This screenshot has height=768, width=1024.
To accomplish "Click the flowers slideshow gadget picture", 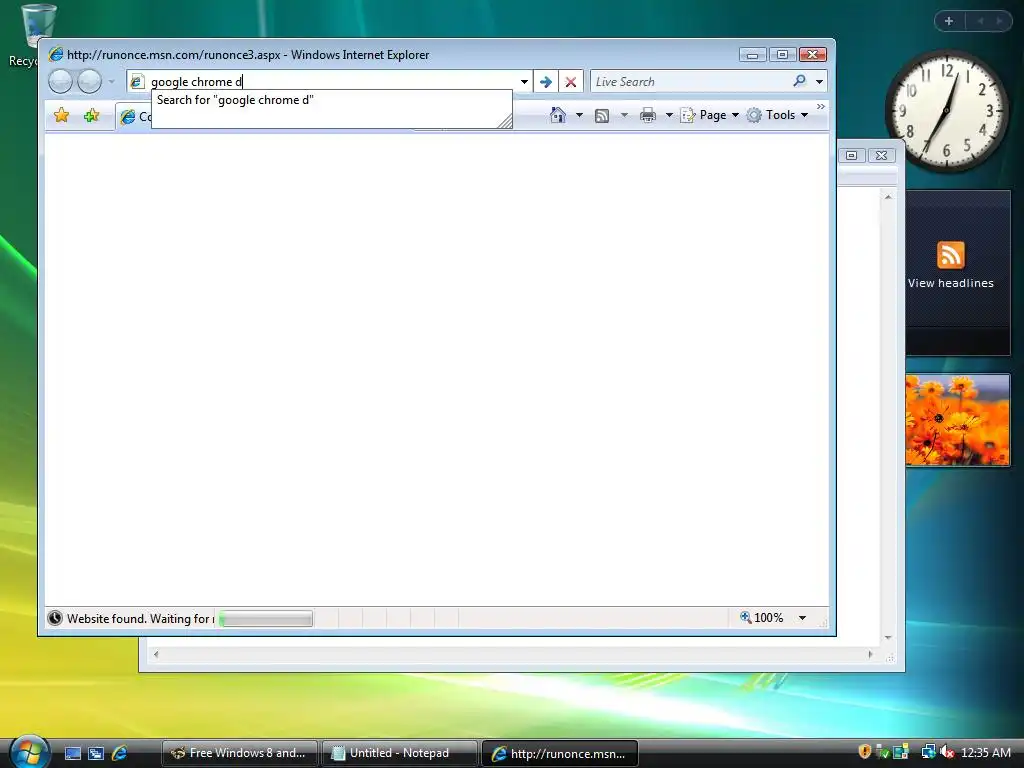I will 957,420.
